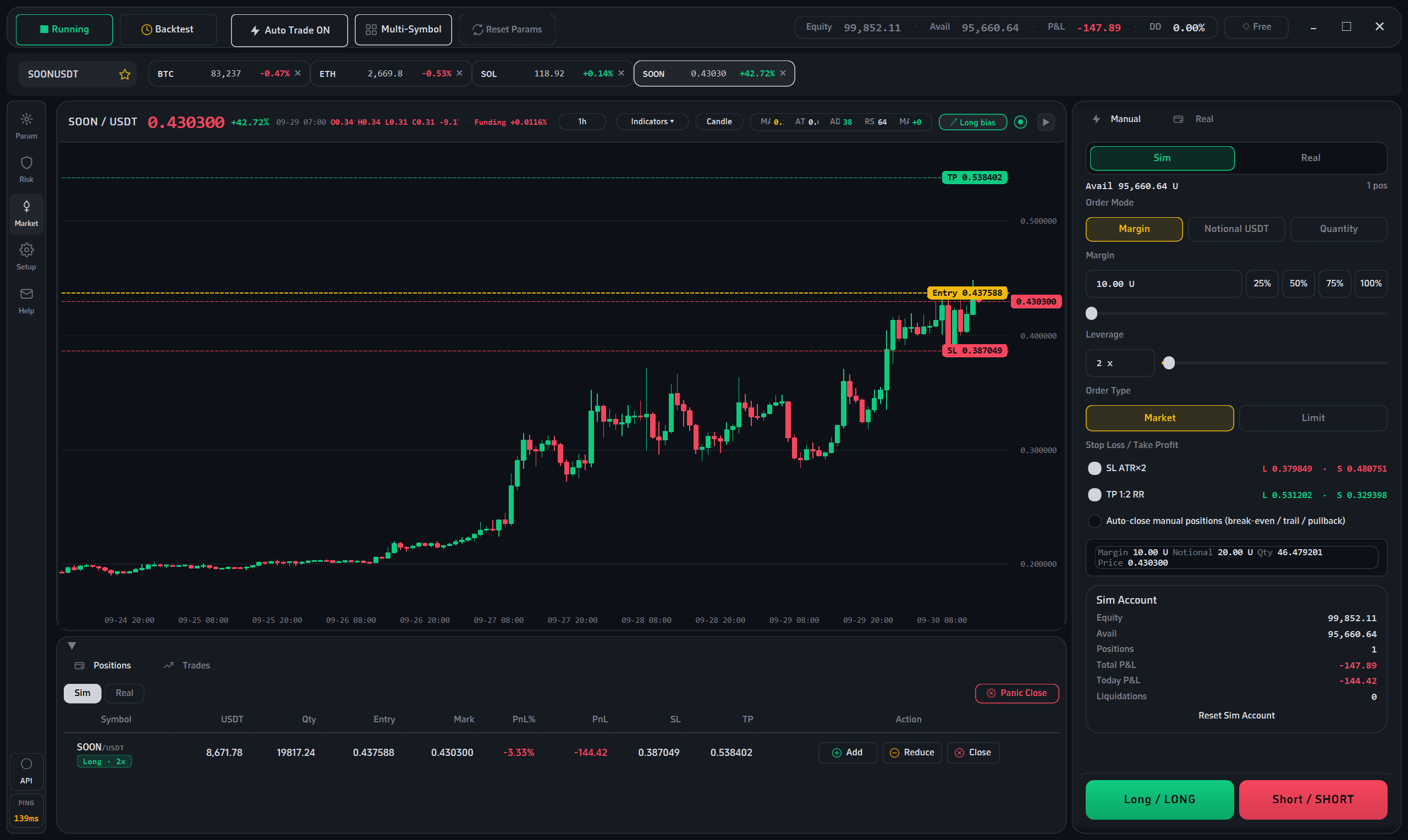Close the SOL ticker tab
This screenshot has height=840, width=1408.
(x=621, y=73)
